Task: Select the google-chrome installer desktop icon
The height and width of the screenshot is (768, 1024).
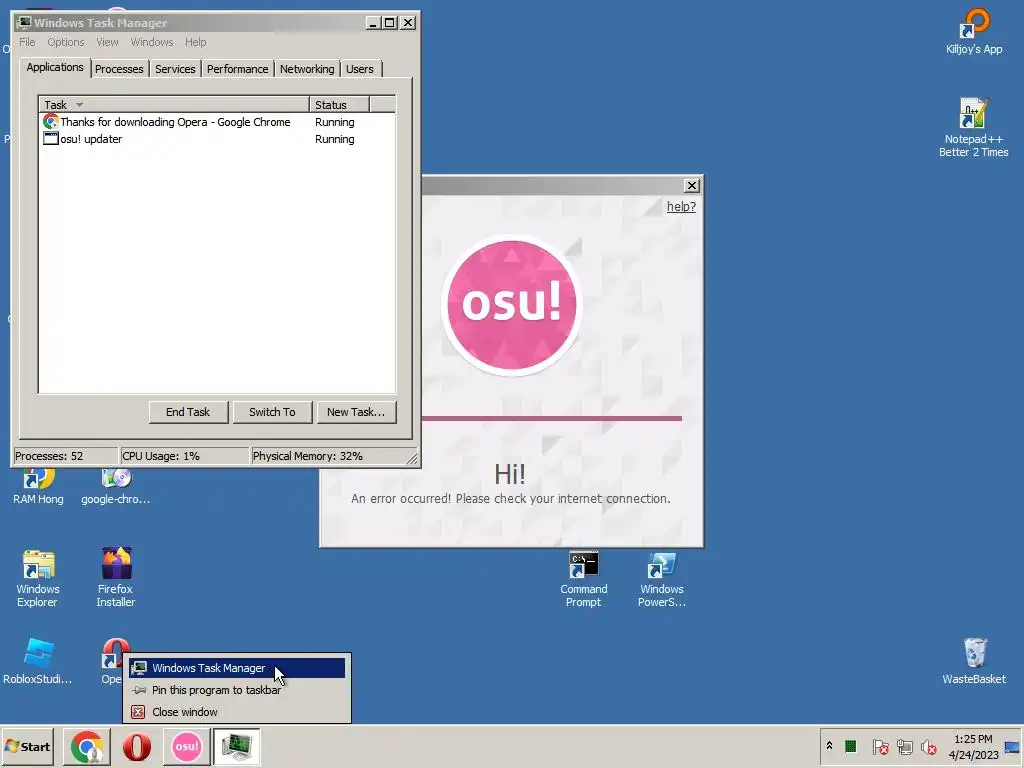Action: click(x=116, y=487)
